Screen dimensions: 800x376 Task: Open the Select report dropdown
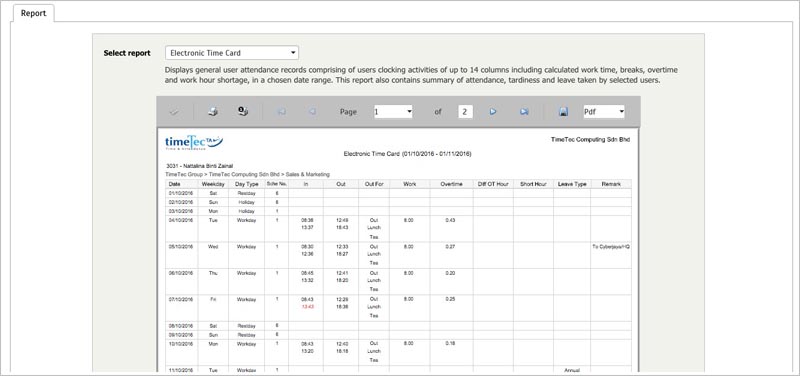(232, 53)
